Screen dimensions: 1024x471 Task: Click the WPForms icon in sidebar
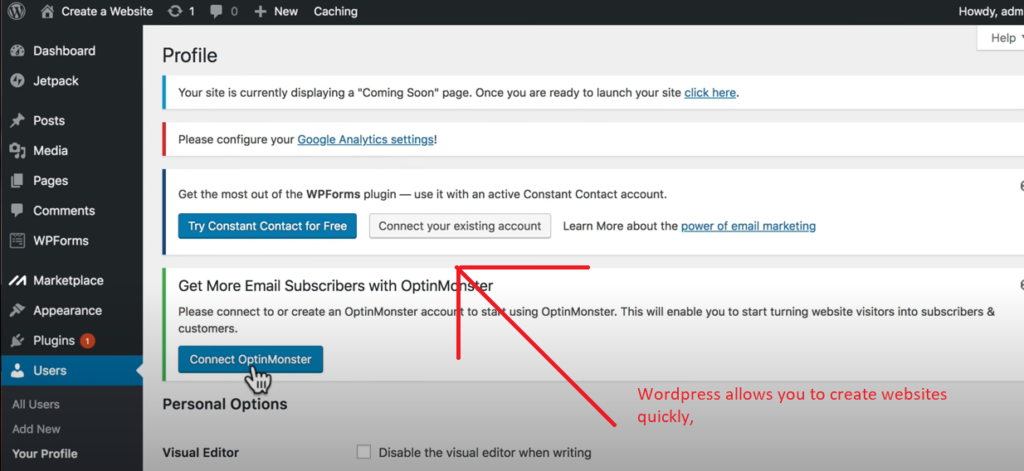(18, 240)
